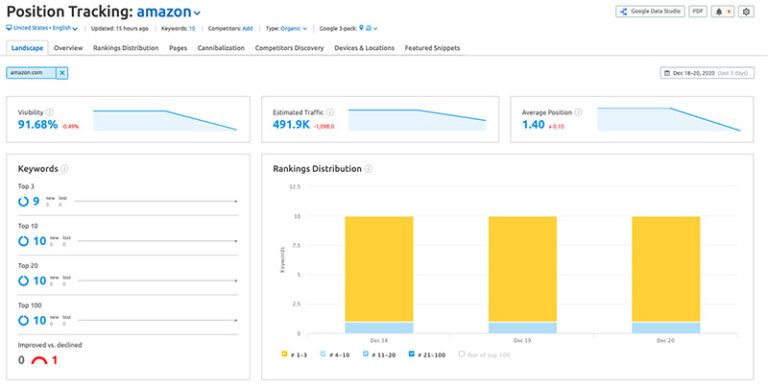Enable Out of top 100 checkbox
This screenshot has width=768, height=390.
462,354
